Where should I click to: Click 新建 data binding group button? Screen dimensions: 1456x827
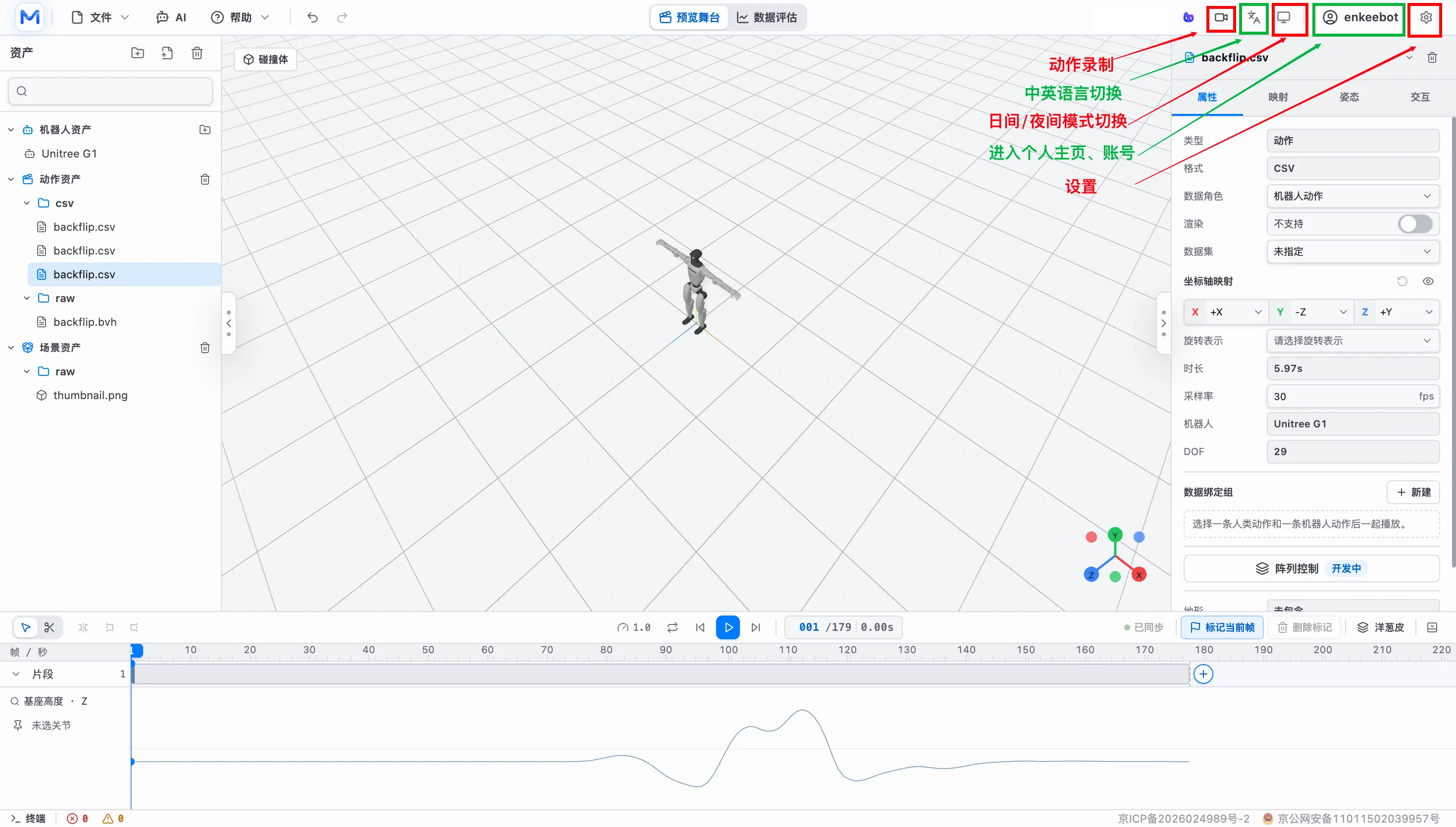click(1413, 492)
